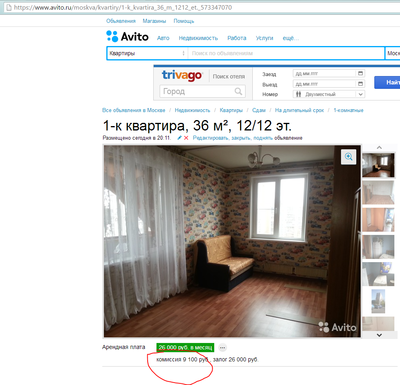The height and width of the screenshot is (385, 400).
Task: Click the search-by-listings input field
Action: [286, 53]
